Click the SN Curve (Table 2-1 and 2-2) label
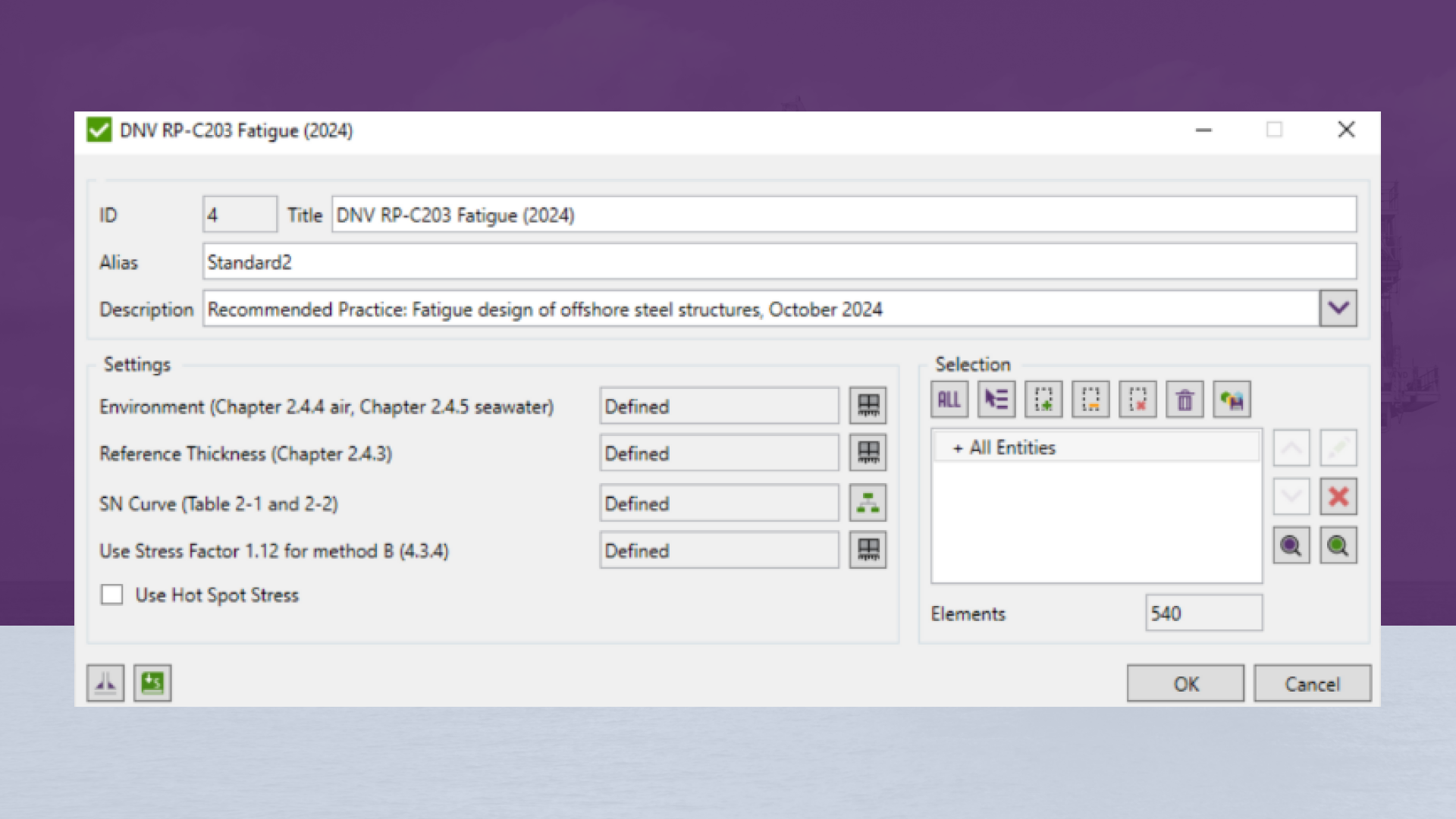The height and width of the screenshot is (819, 1456). pos(219,504)
